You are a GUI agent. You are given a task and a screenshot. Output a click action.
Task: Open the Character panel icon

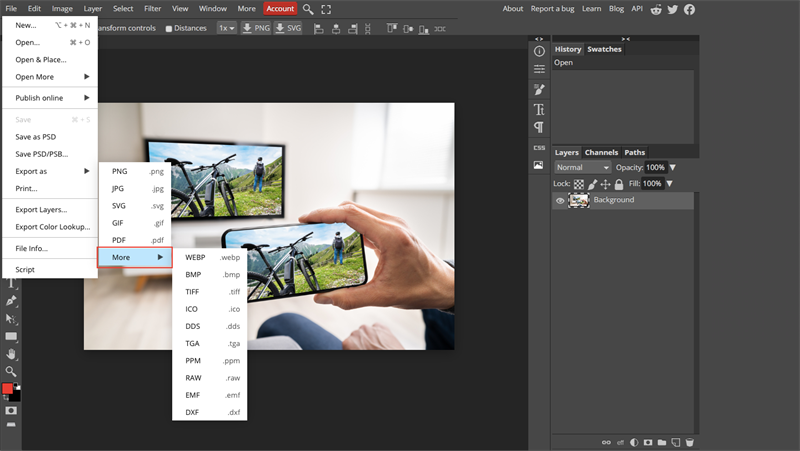coord(539,109)
